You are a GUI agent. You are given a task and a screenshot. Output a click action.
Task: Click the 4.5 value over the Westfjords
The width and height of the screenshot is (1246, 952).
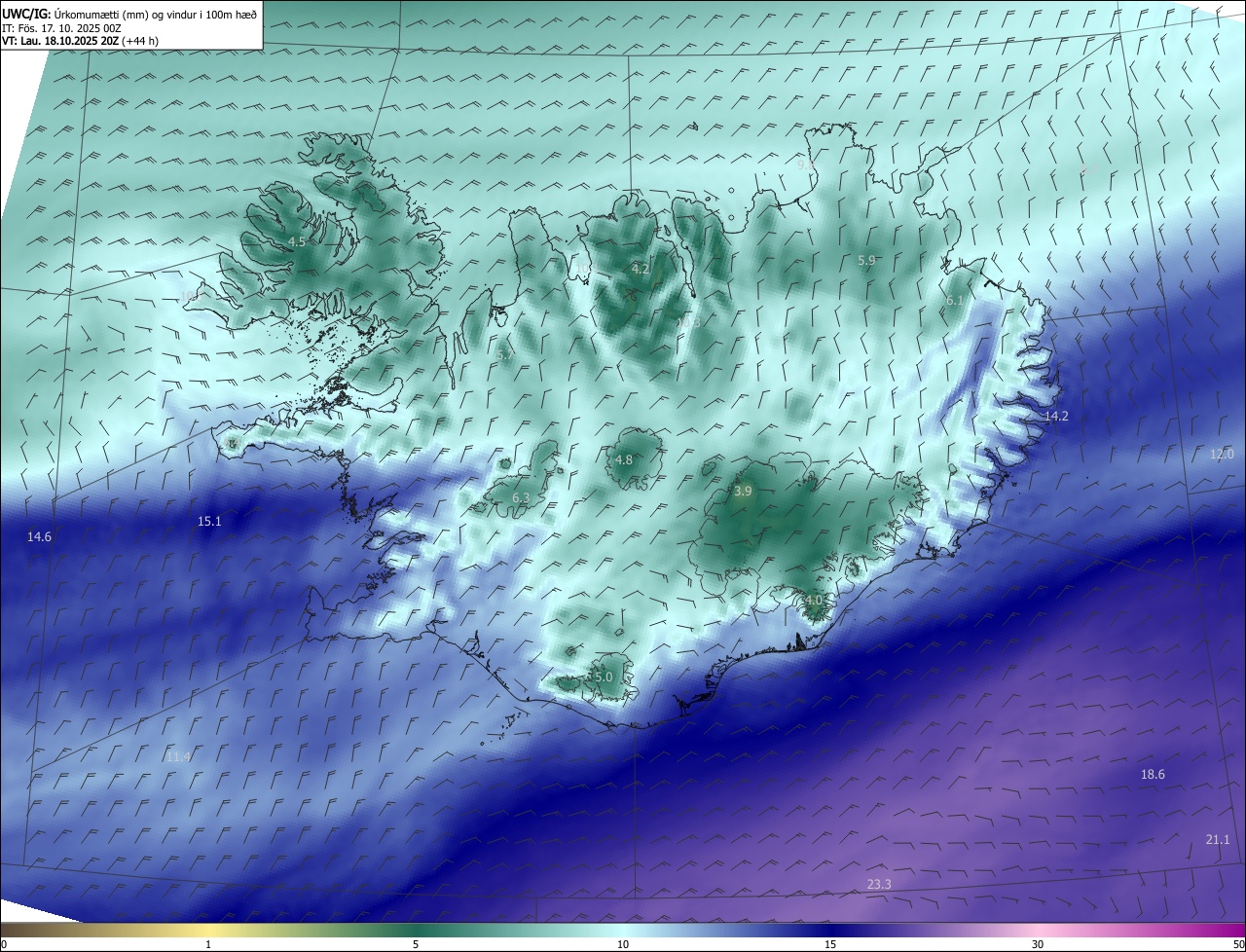pos(297,241)
